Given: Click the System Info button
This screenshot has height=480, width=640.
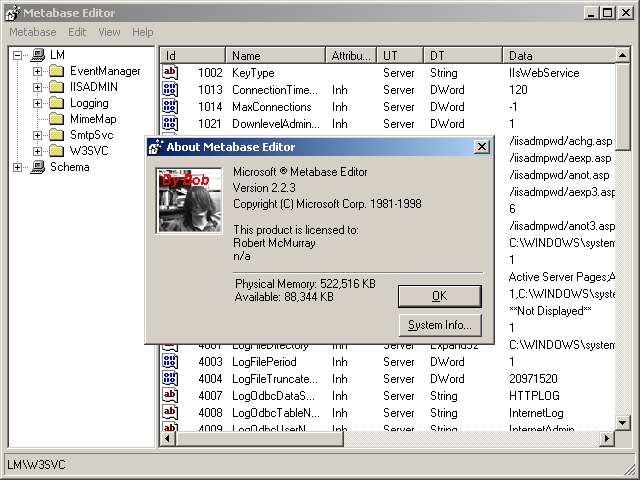Looking at the screenshot, I should click(x=440, y=325).
